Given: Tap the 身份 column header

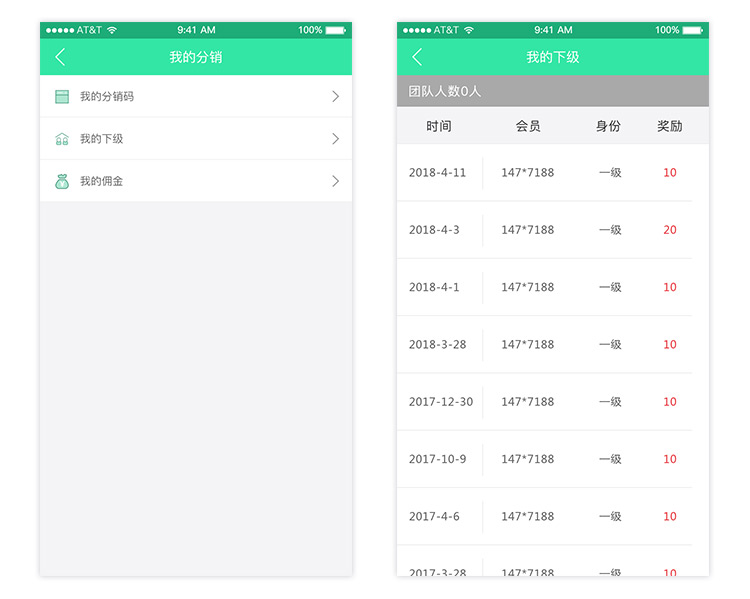Looking at the screenshot, I should 608,126.
